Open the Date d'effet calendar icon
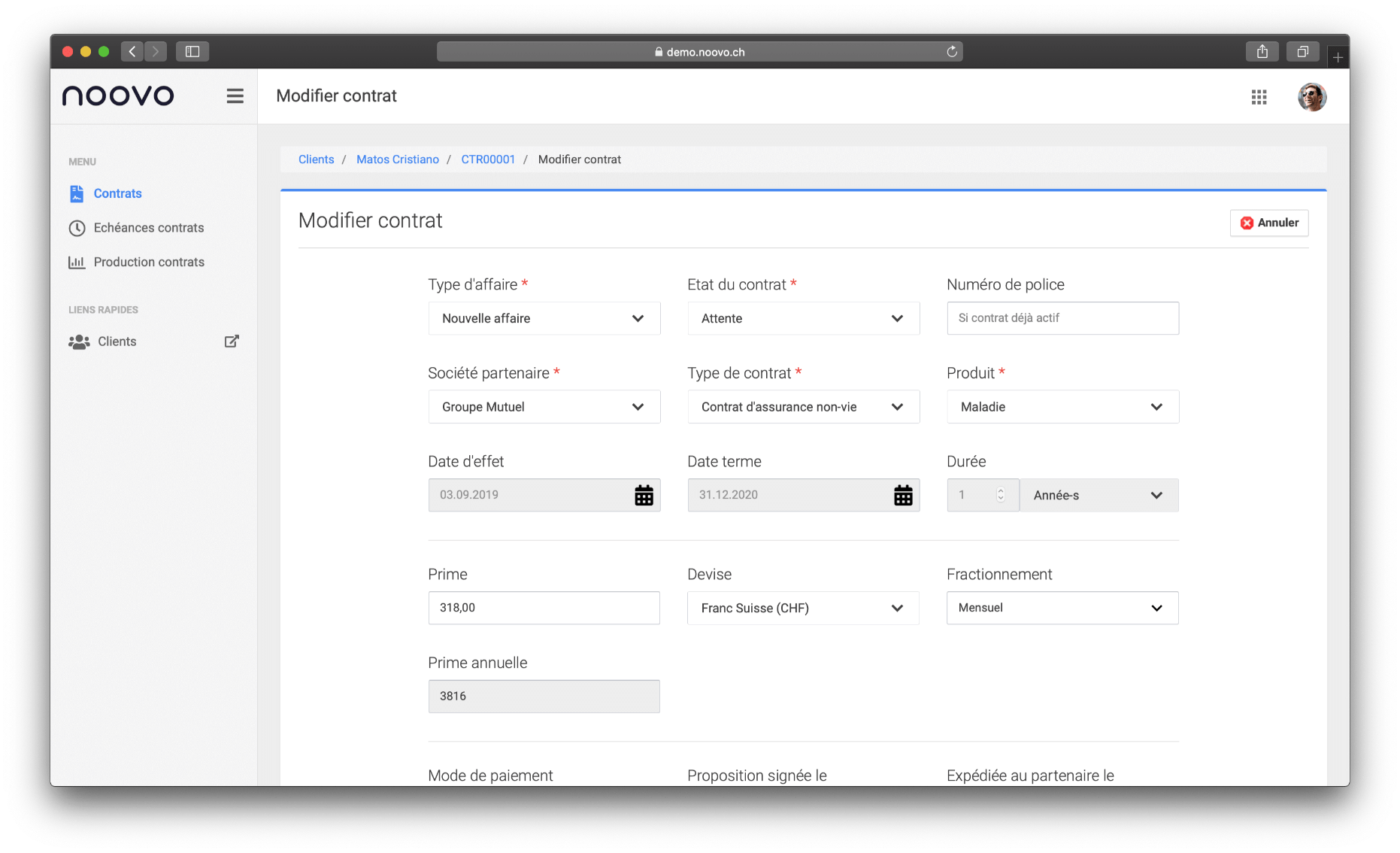Image resolution: width=1400 pixels, height=853 pixels. (x=644, y=495)
